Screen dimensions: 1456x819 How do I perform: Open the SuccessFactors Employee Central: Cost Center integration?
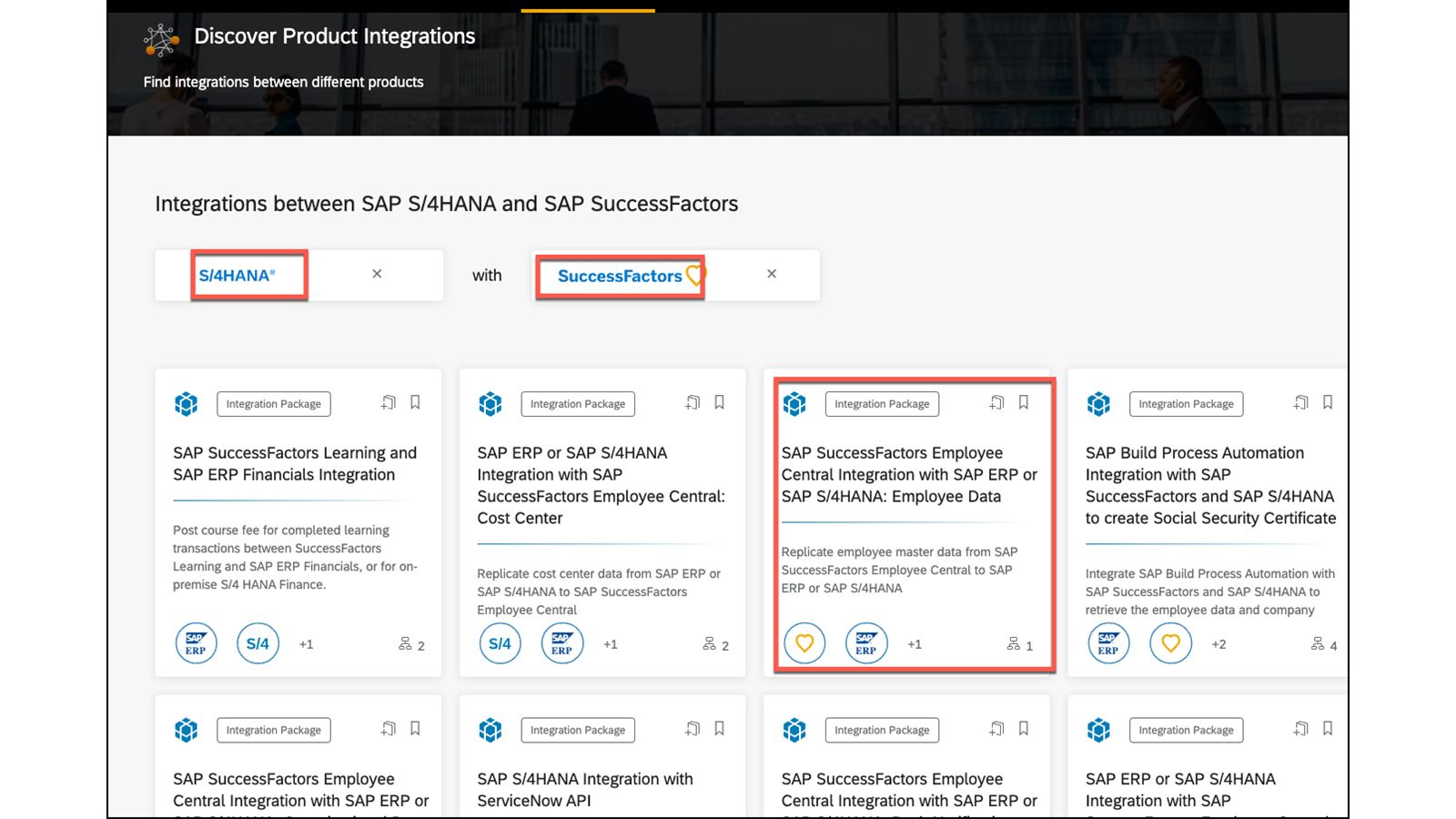point(602,485)
